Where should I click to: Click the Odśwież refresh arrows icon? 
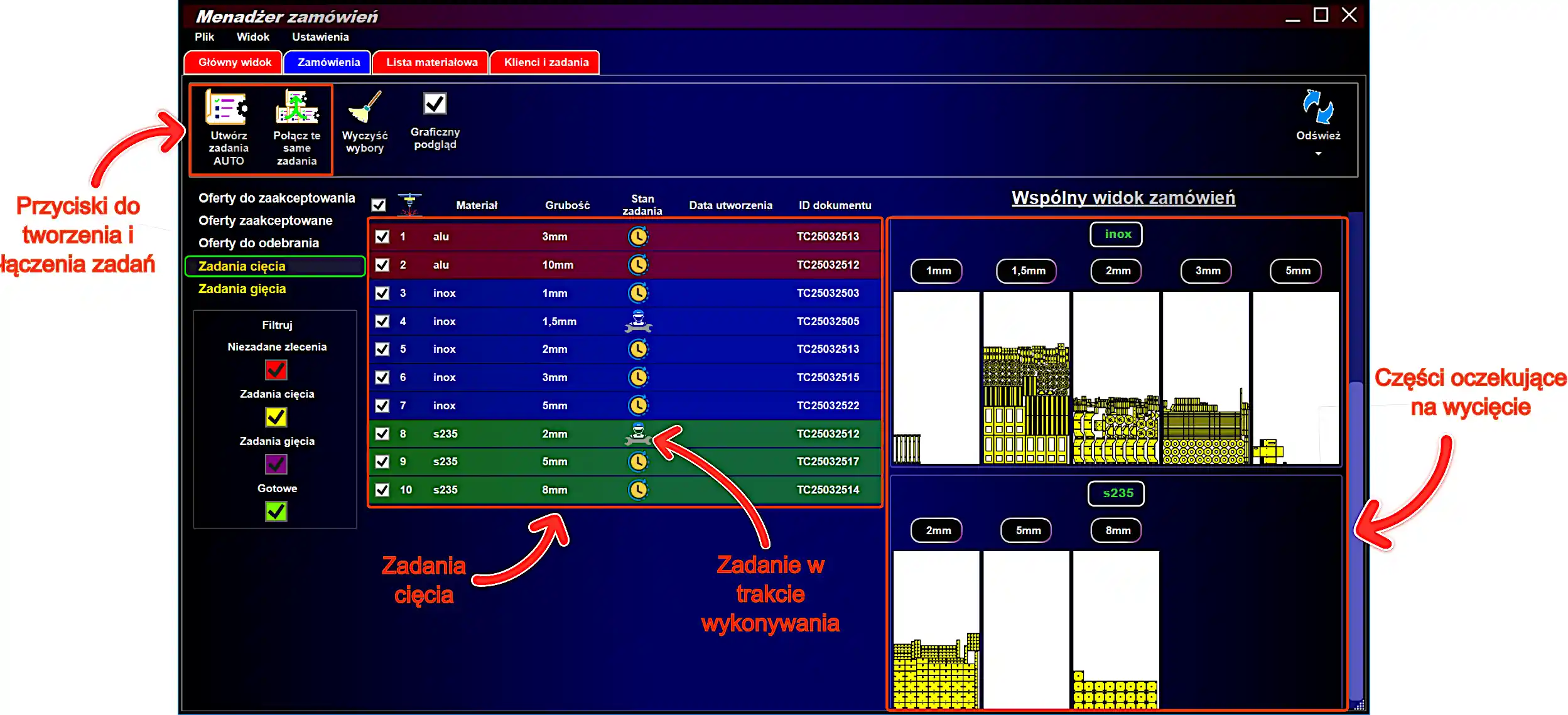click(x=1317, y=107)
